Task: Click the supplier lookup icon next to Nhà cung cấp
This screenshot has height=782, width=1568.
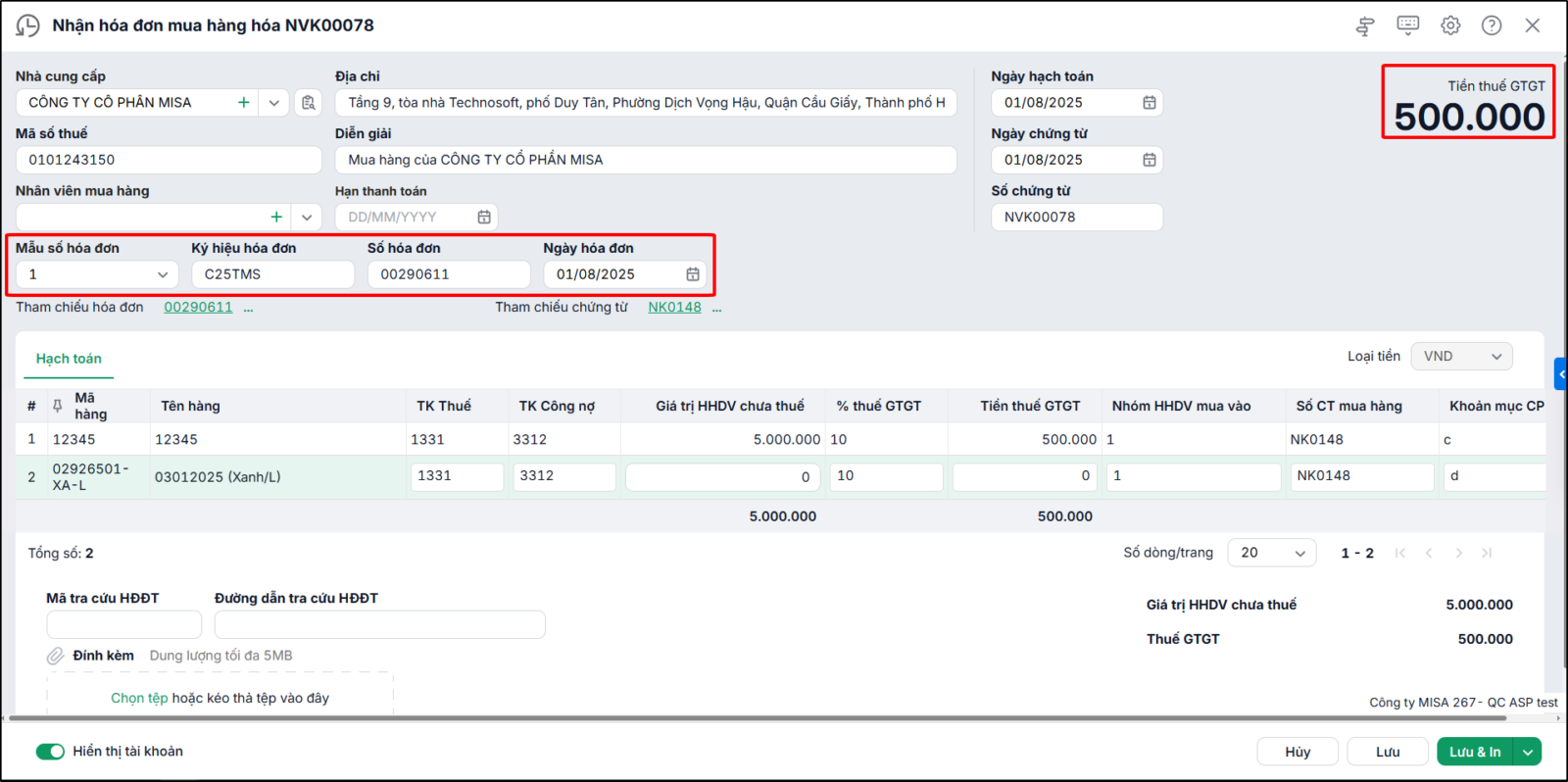Action: (x=309, y=103)
